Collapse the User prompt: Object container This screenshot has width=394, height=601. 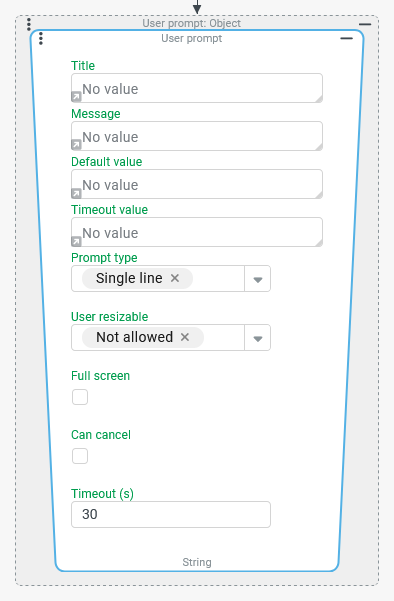tap(365, 24)
